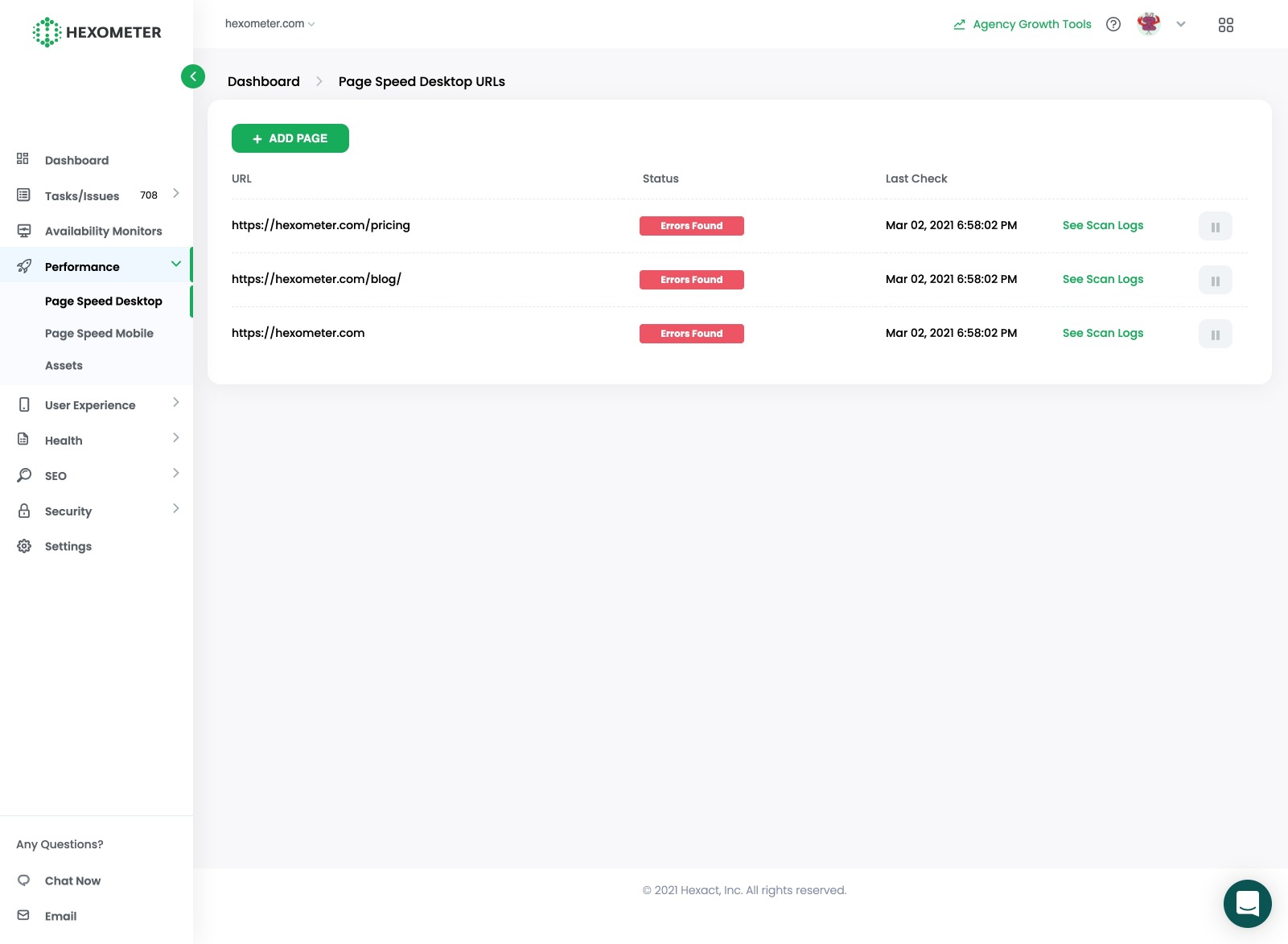Pause monitoring for hexometer.com/pricing
1288x944 pixels.
click(x=1216, y=226)
